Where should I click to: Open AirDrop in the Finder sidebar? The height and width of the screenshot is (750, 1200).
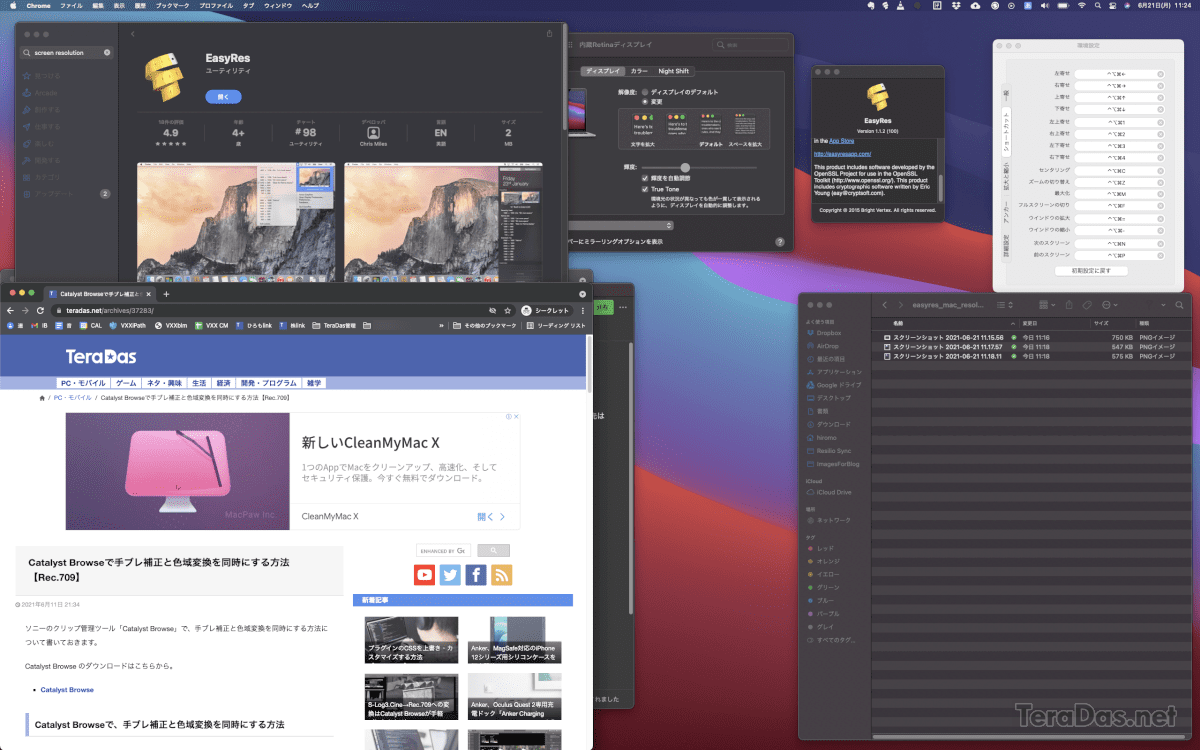point(827,346)
